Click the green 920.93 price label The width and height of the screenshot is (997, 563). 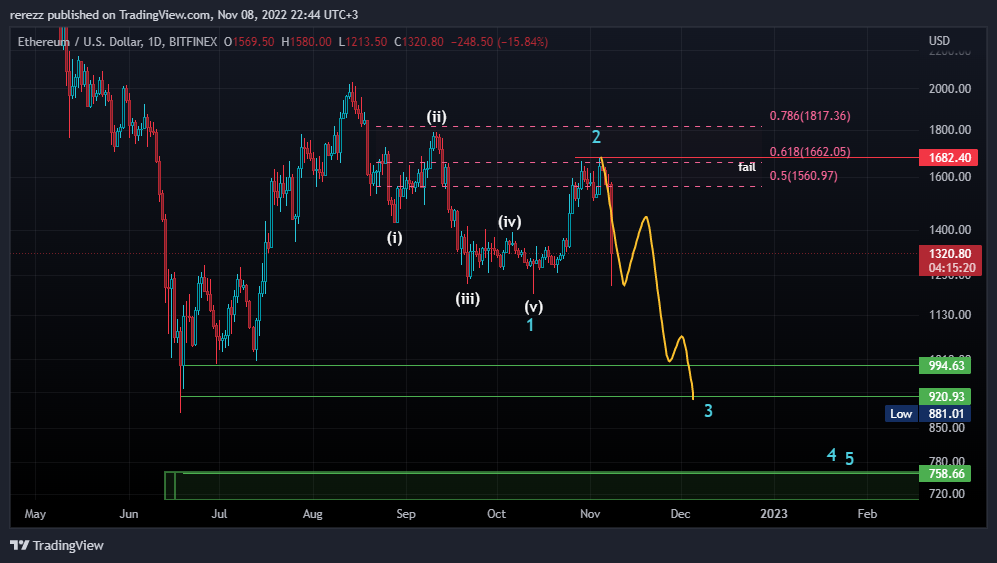tap(944, 396)
